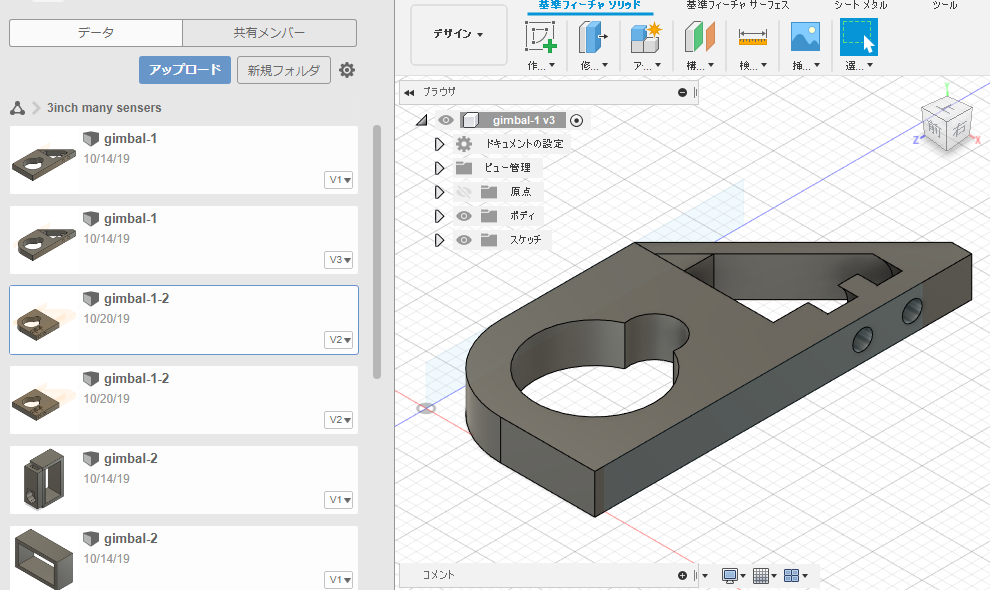Click the folder icon beside スケッチ
The width and height of the screenshot is (990, 590).
coord(489,240)
